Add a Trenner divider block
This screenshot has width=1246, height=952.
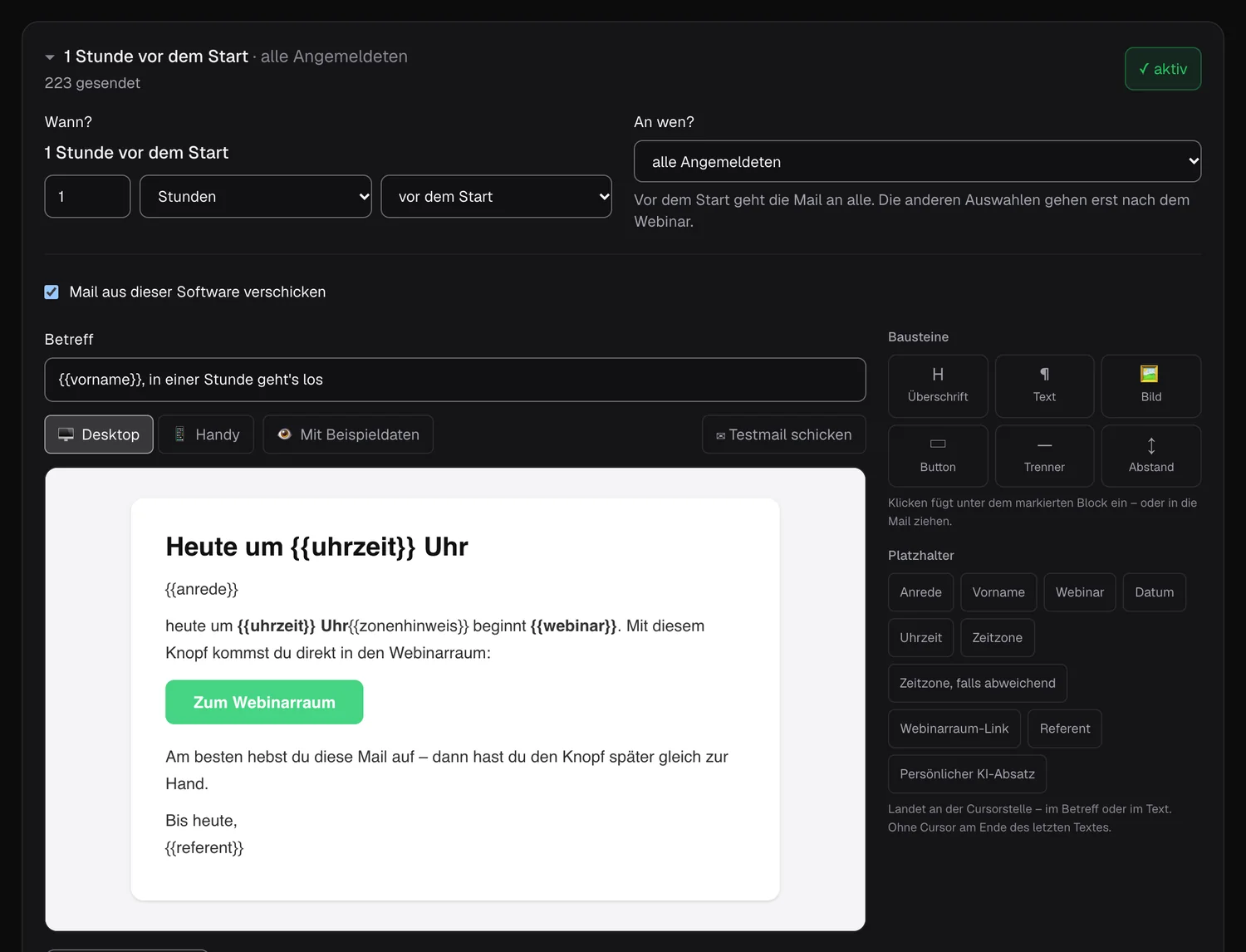[1044, 456]
